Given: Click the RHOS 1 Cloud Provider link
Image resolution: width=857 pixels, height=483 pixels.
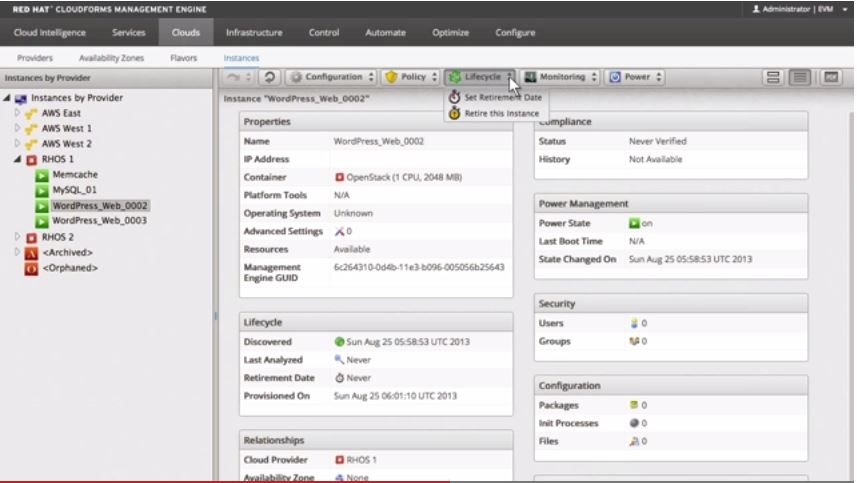Looking at the screenshot, I should coord(361,460).
